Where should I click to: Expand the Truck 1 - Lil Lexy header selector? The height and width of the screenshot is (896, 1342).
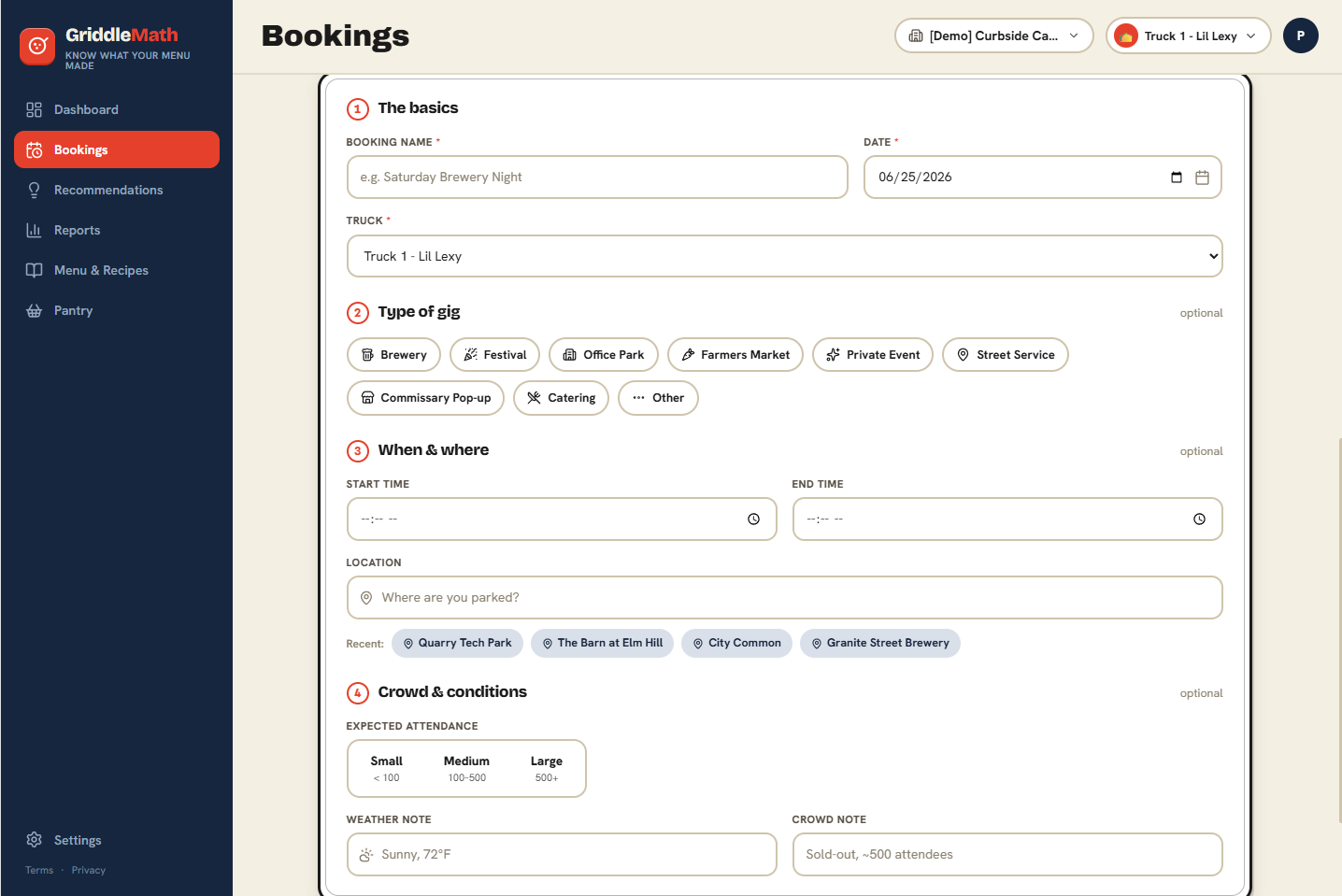1189,36
